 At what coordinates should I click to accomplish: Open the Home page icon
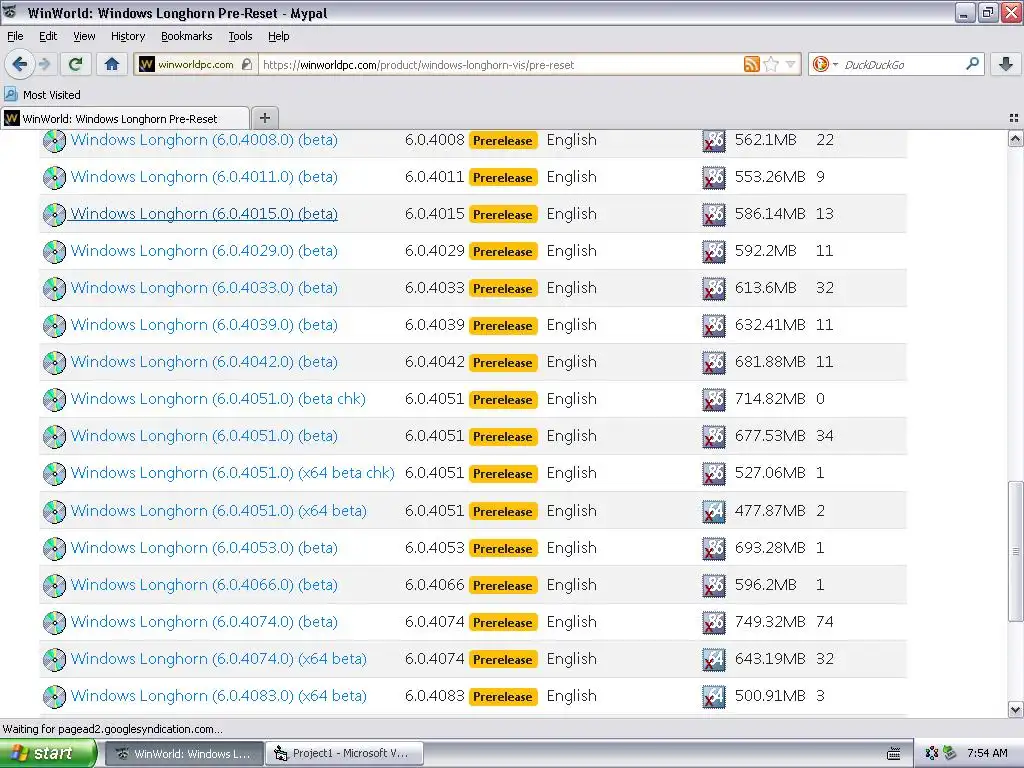112,64
